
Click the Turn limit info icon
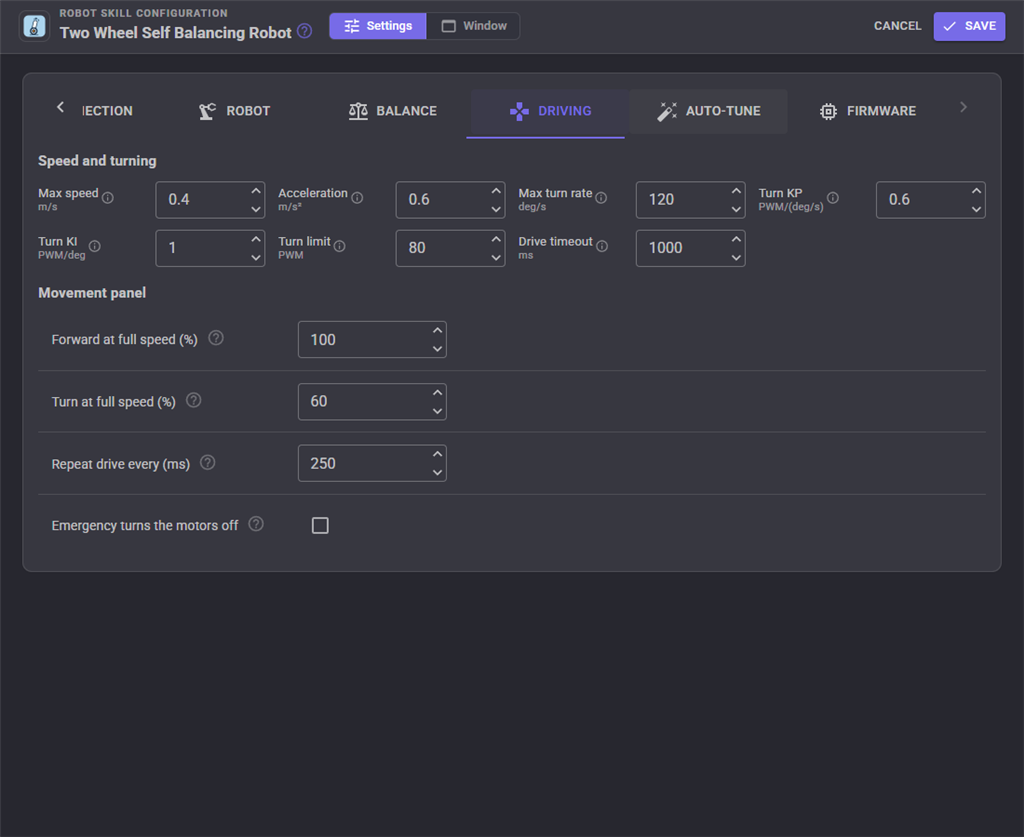(340, 246)
